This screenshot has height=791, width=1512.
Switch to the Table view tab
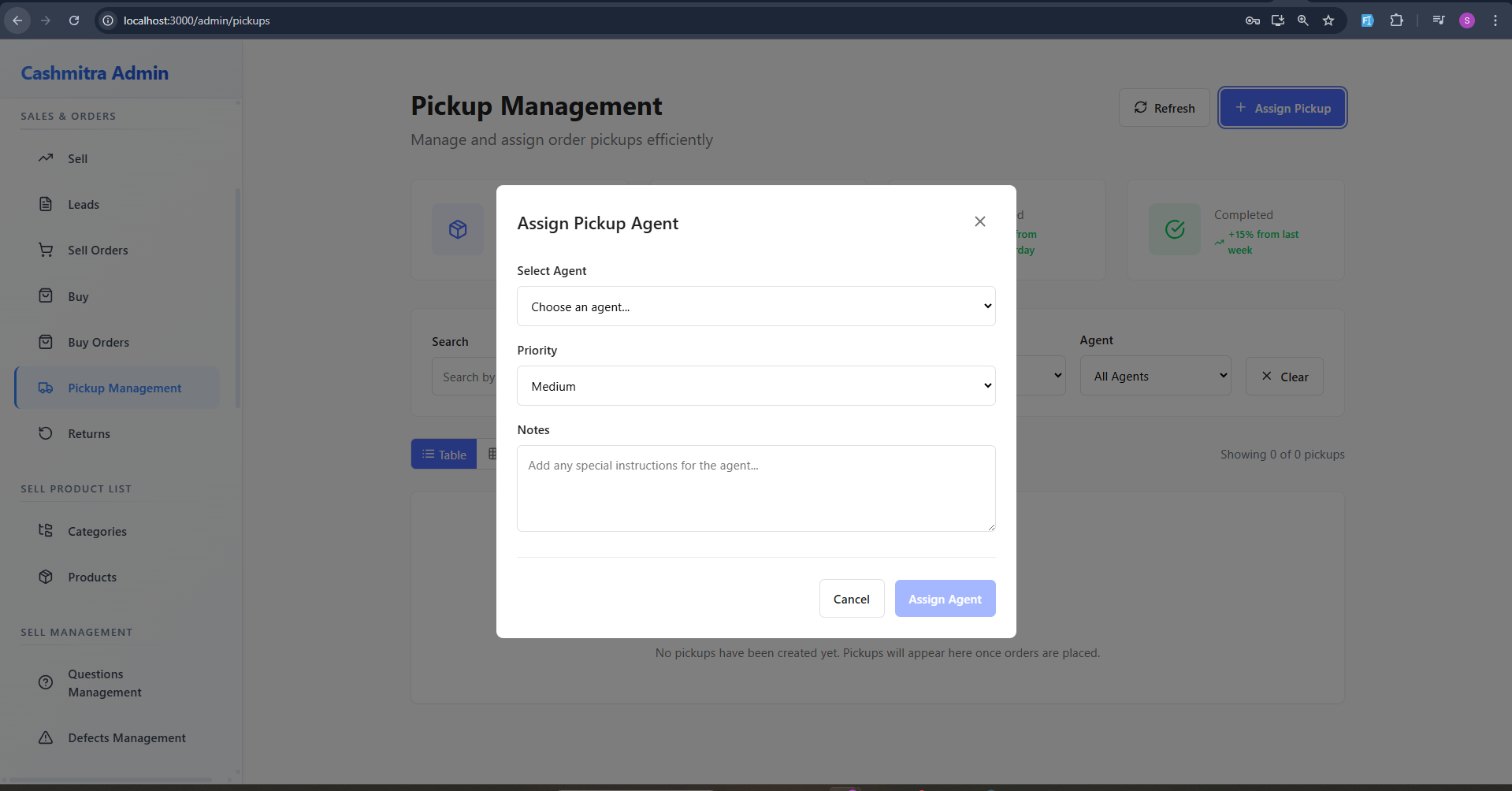click(x=444, y=455)
